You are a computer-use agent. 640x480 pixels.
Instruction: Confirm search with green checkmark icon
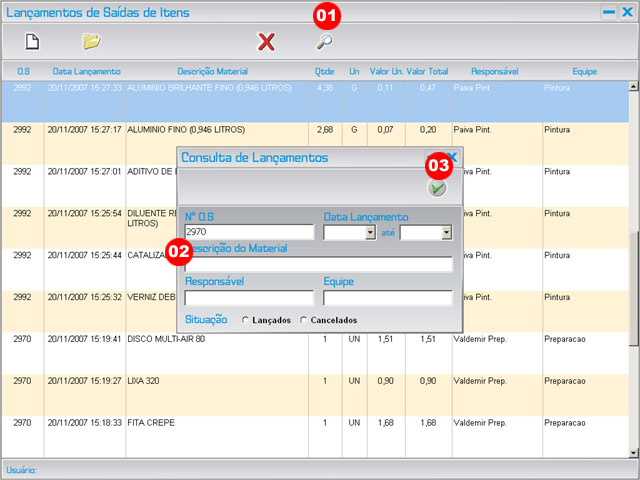(437, 188)
